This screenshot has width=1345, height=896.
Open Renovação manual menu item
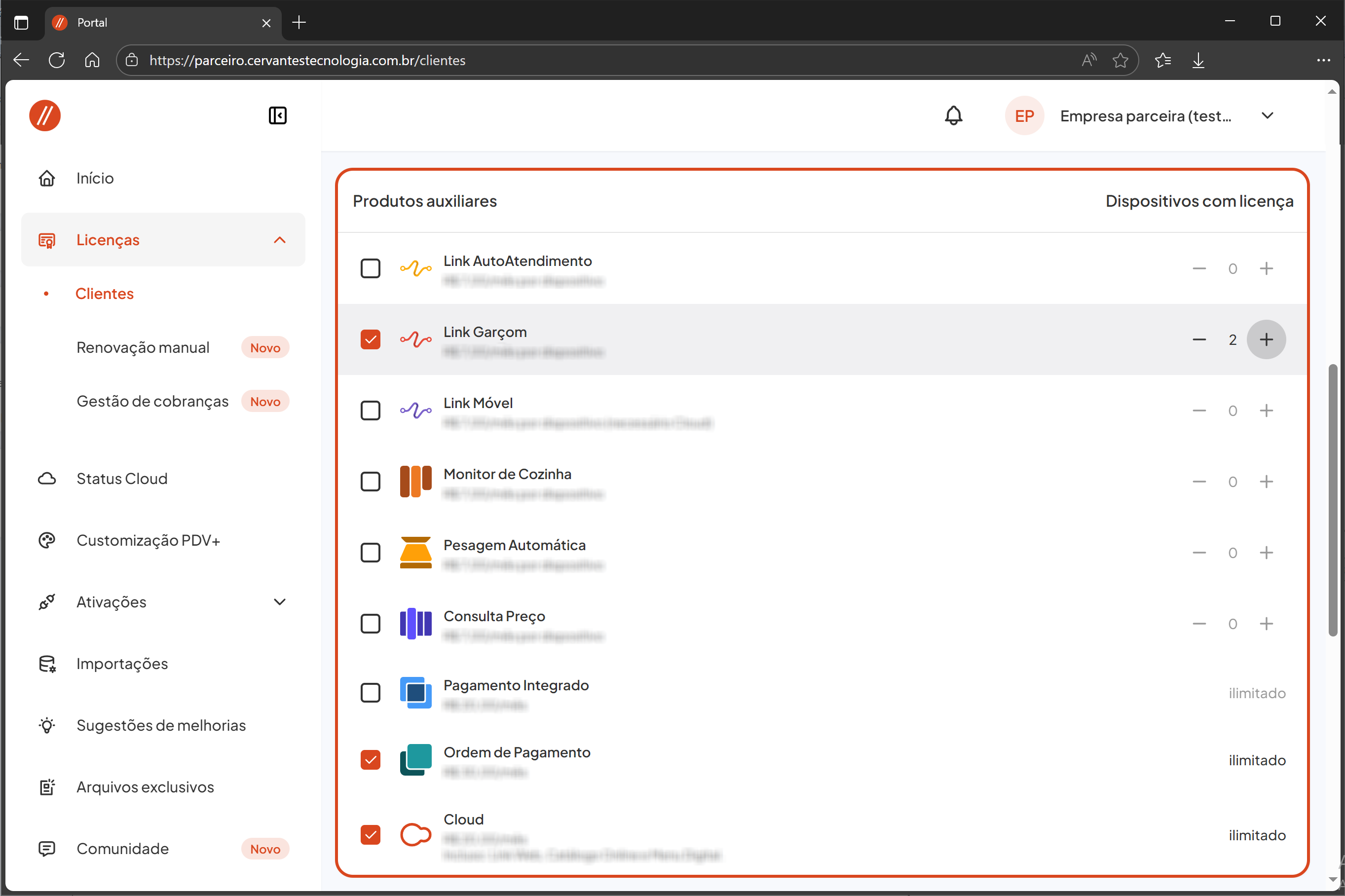point(143,347)
